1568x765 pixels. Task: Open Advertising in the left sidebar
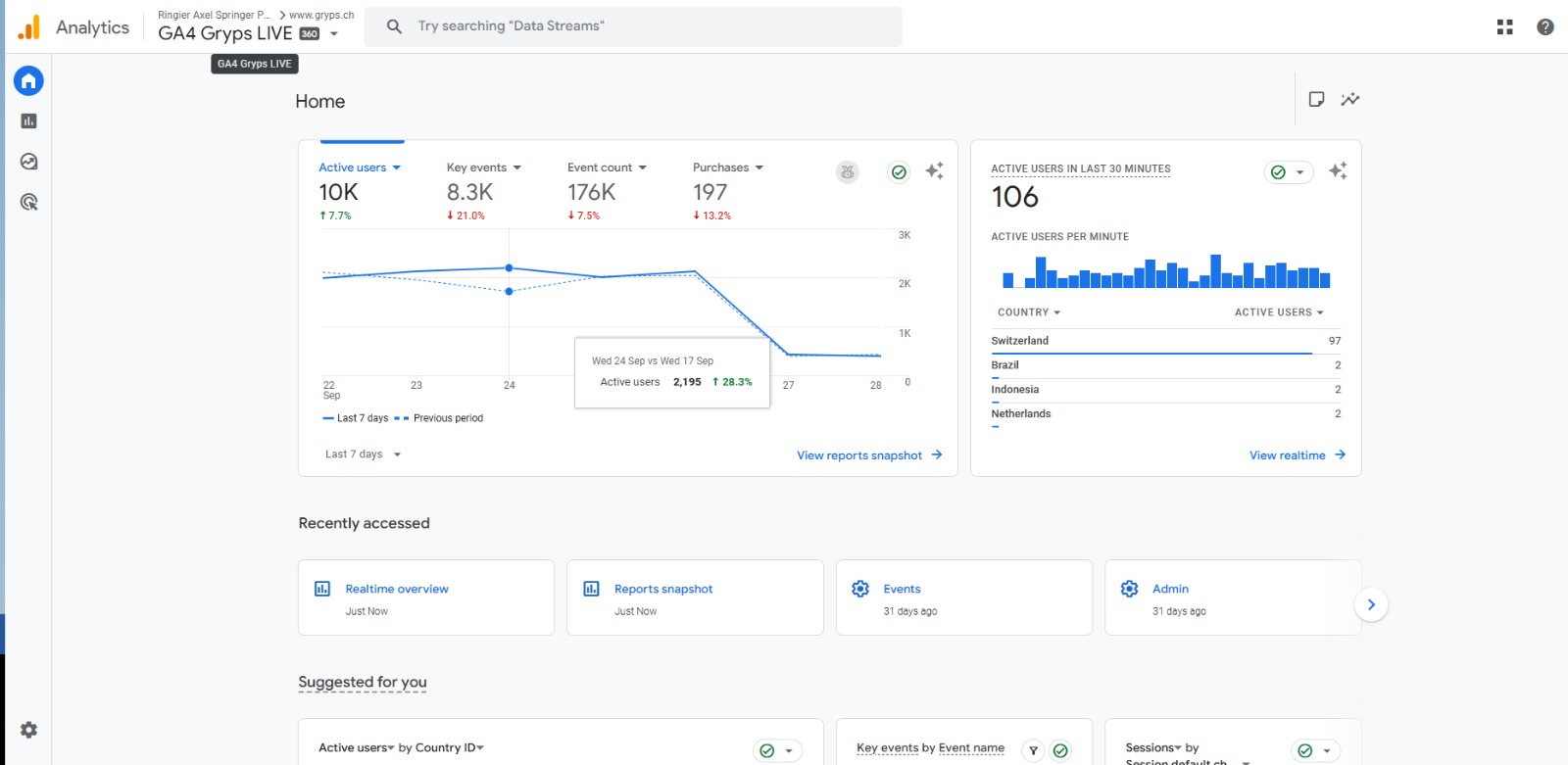pos(28,203)
